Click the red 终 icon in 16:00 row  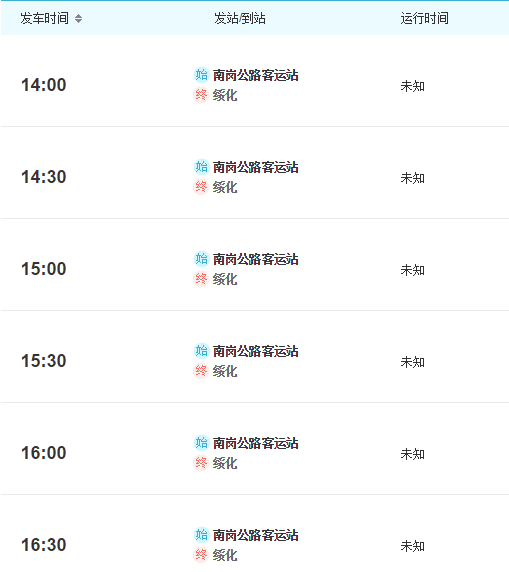pos(201,463)
